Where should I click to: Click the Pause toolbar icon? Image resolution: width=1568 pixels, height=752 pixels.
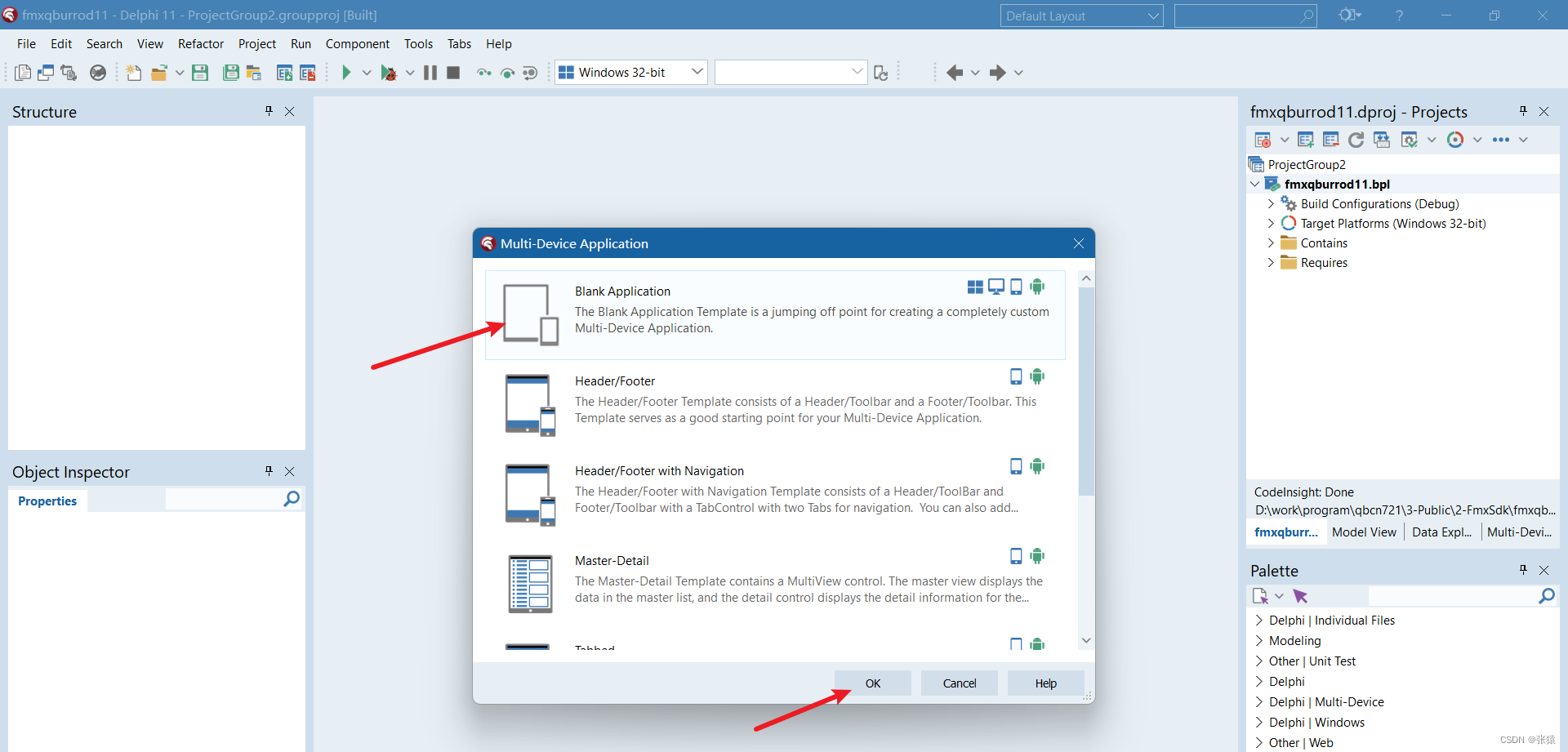430,73
